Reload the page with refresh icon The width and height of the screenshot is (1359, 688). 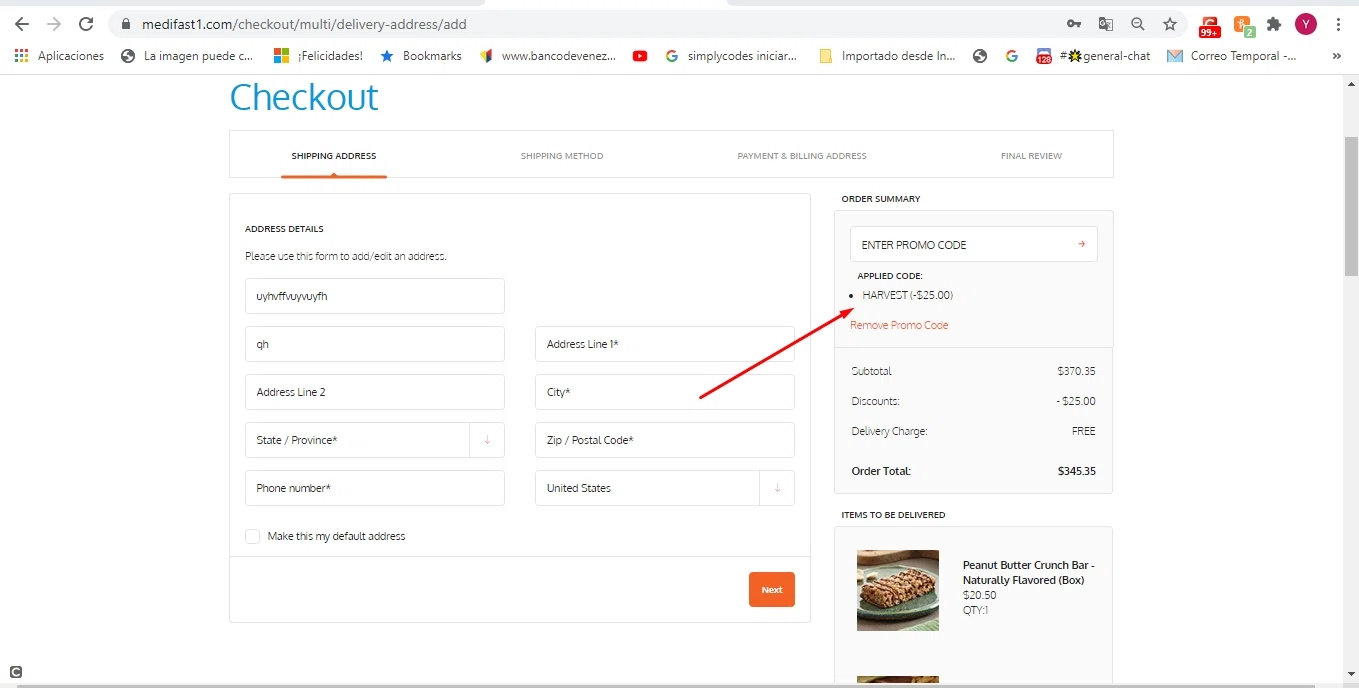[86, 24]
